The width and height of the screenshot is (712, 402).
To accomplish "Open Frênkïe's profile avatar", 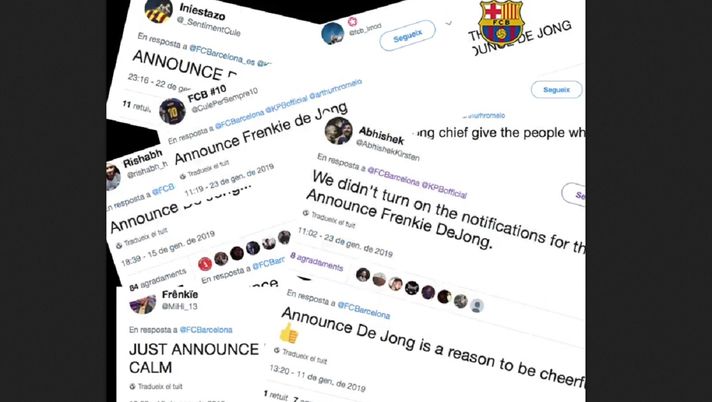I will tap(143, 304).
